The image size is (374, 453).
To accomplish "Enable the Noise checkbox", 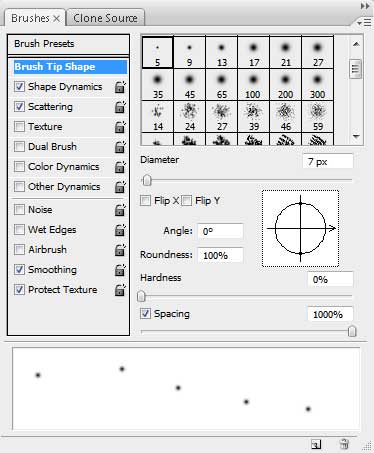I will [x=19, y=210].
